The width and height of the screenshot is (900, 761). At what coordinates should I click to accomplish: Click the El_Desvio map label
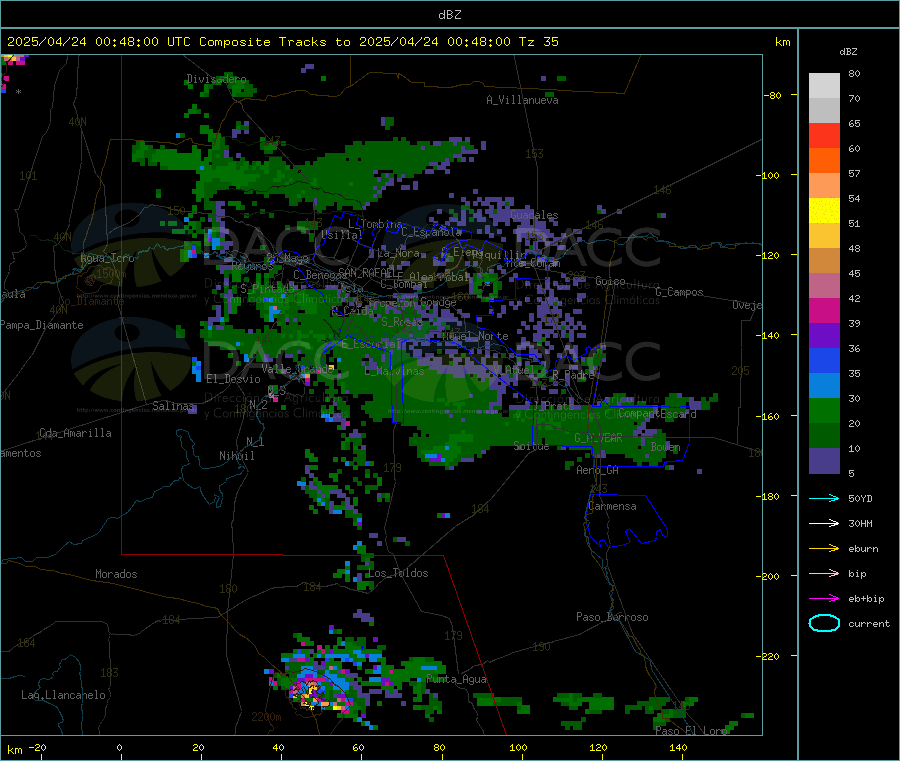tap(234, 379)
